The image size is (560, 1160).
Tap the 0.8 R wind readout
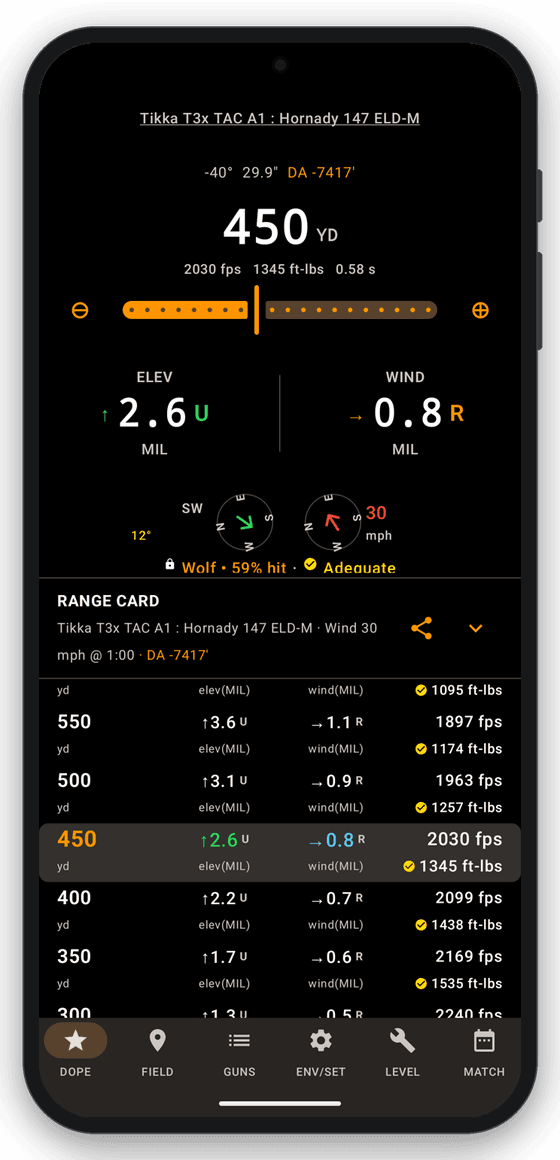pyautogui.click(x=405, y=413)
